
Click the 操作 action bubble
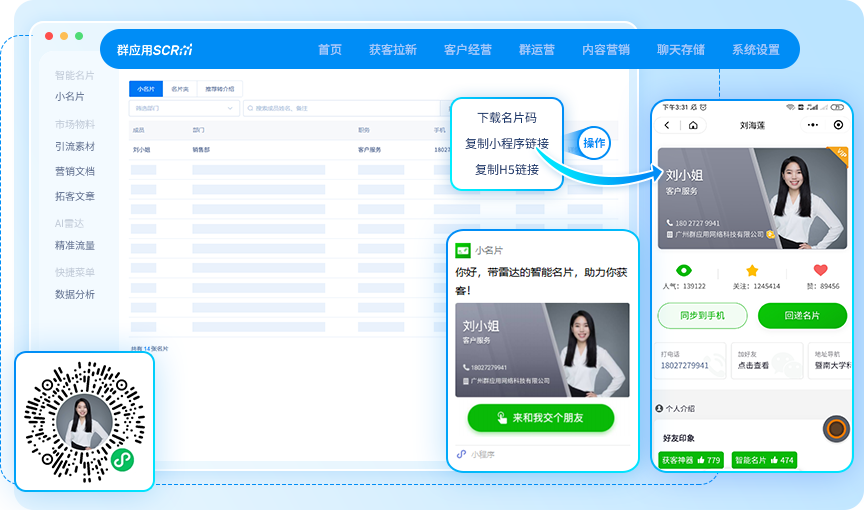pos(594,143)
